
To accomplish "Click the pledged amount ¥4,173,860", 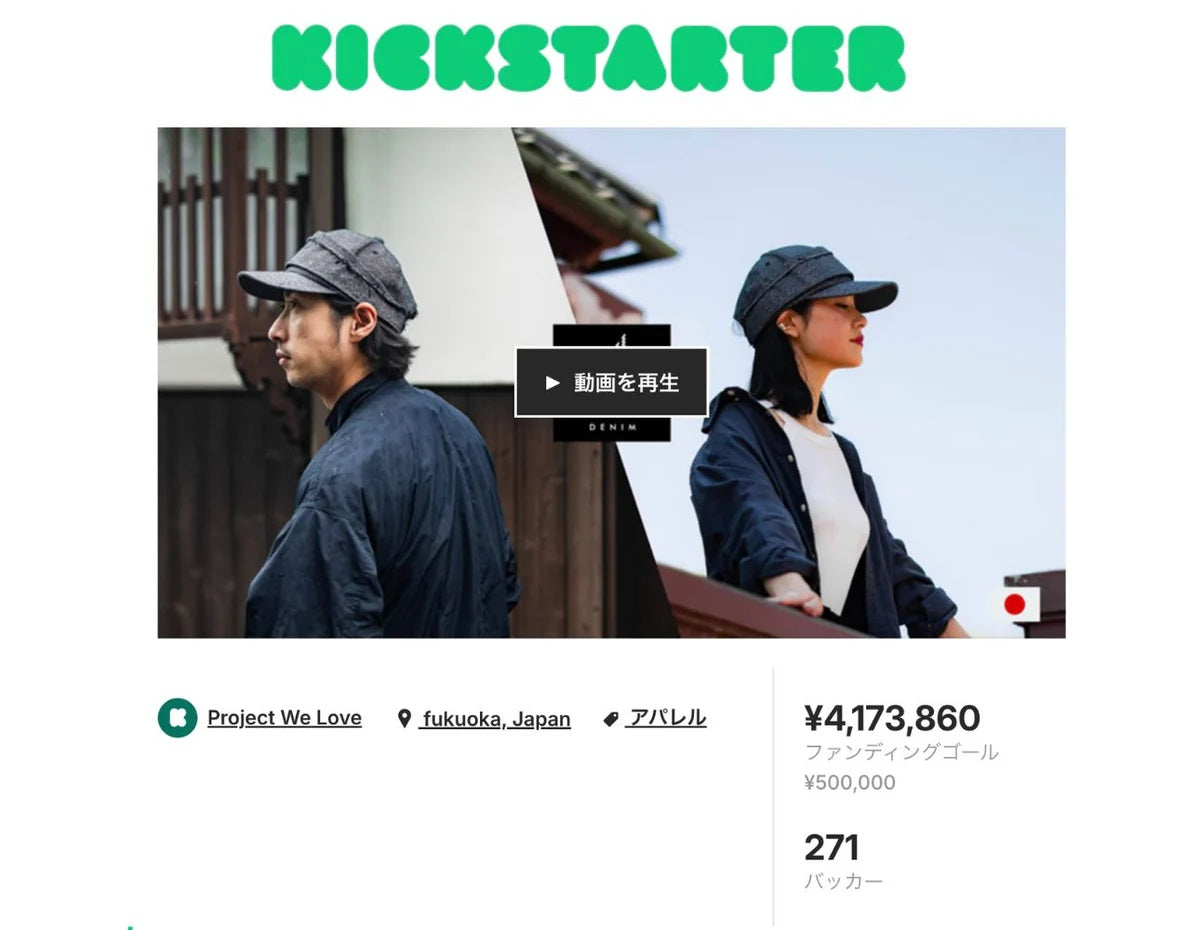I will point(892,718).
